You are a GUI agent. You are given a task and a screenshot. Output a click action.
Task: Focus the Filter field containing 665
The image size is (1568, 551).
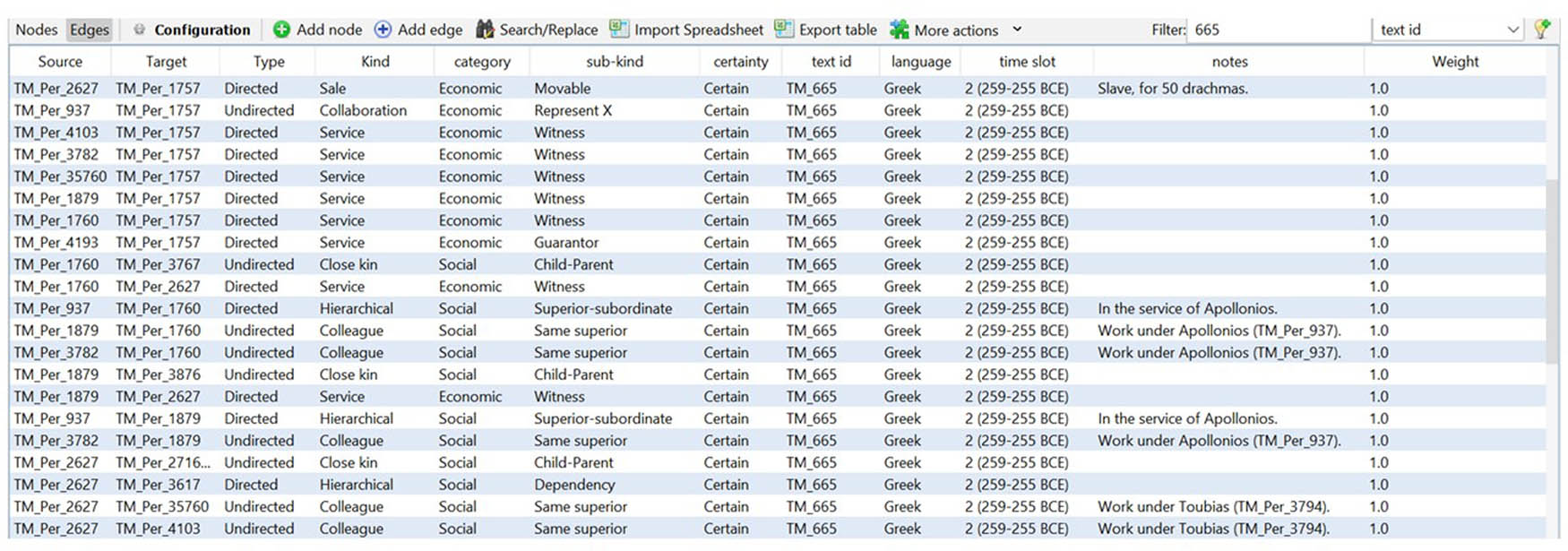click(1279, 30)
